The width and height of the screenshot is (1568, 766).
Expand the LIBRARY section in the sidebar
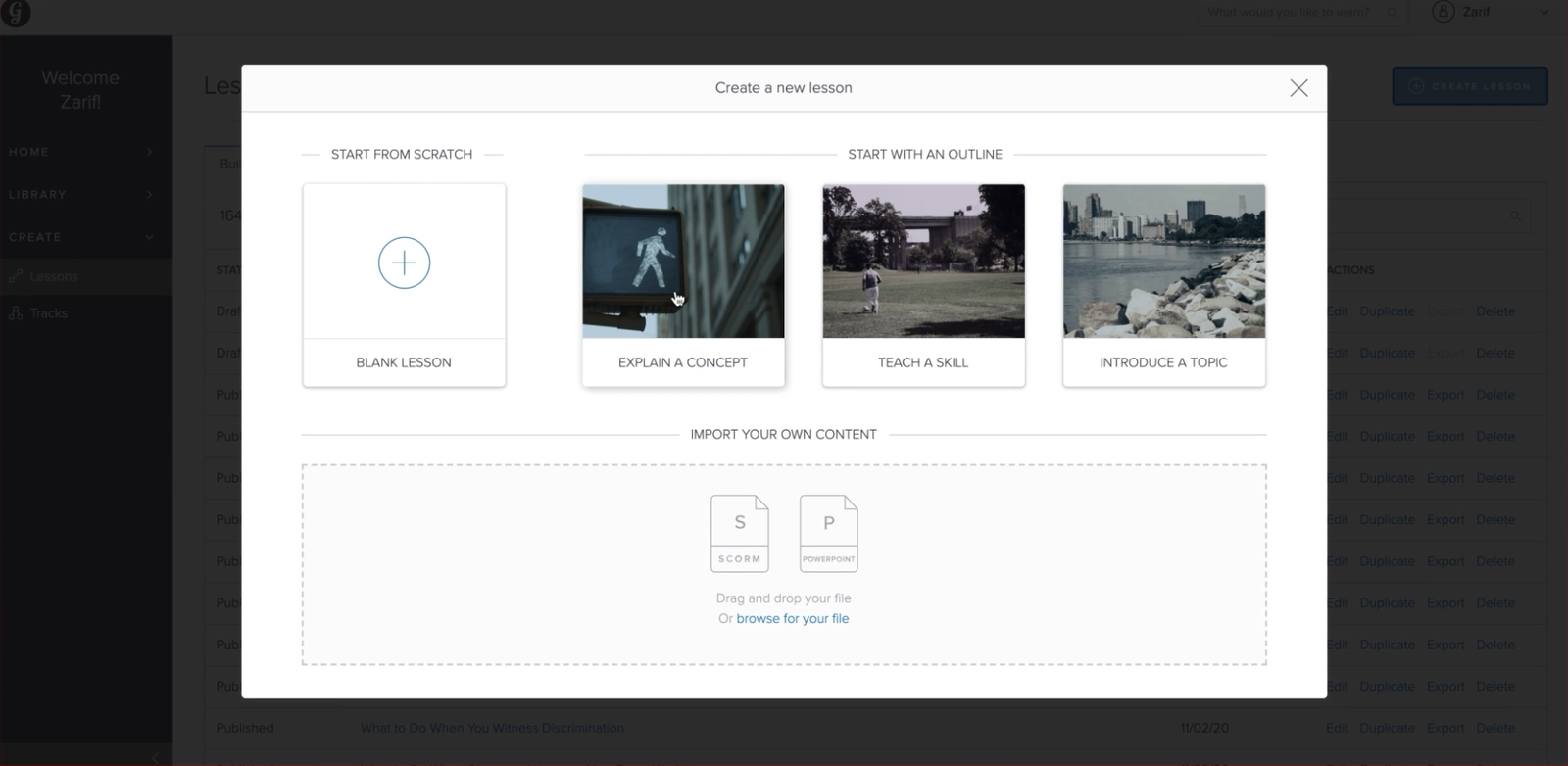click(80, 194)
